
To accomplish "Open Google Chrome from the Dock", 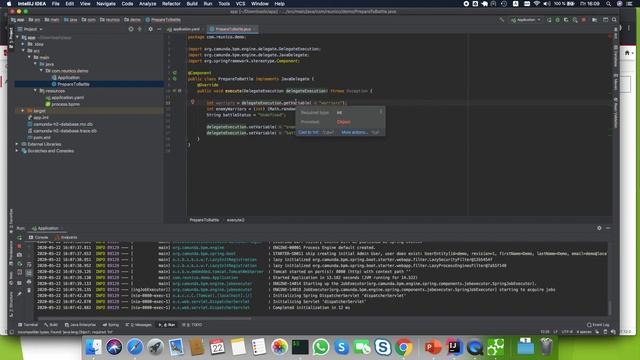I will coord(403,347).
